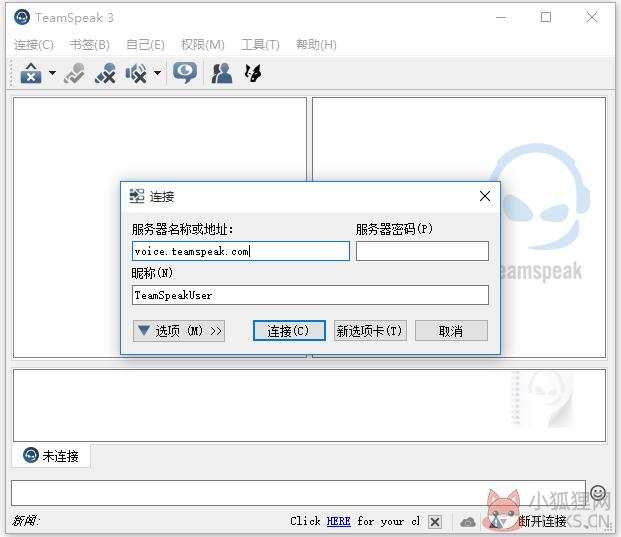The image size is (621, 537).
Task: Open the away status dropdown arrow
Action: (x=52, y=73)
